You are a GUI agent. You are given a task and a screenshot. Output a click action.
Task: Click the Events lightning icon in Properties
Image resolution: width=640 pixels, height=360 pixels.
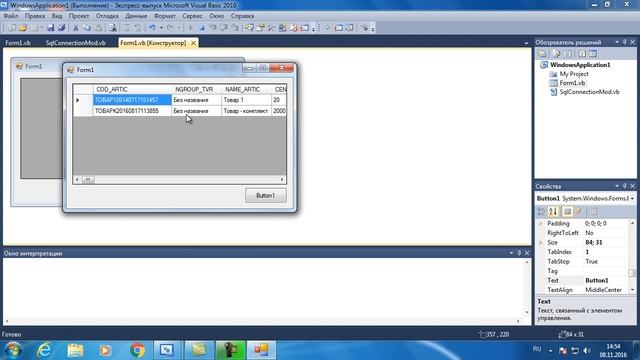[x=579, y=211]
